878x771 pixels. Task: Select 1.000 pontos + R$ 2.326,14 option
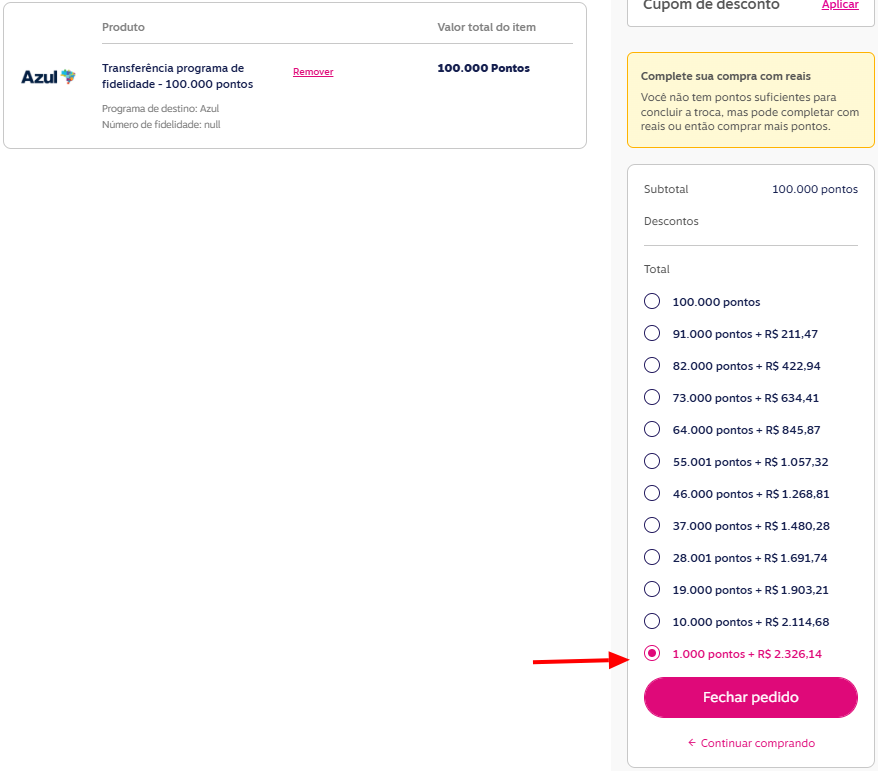click(652, 653)
